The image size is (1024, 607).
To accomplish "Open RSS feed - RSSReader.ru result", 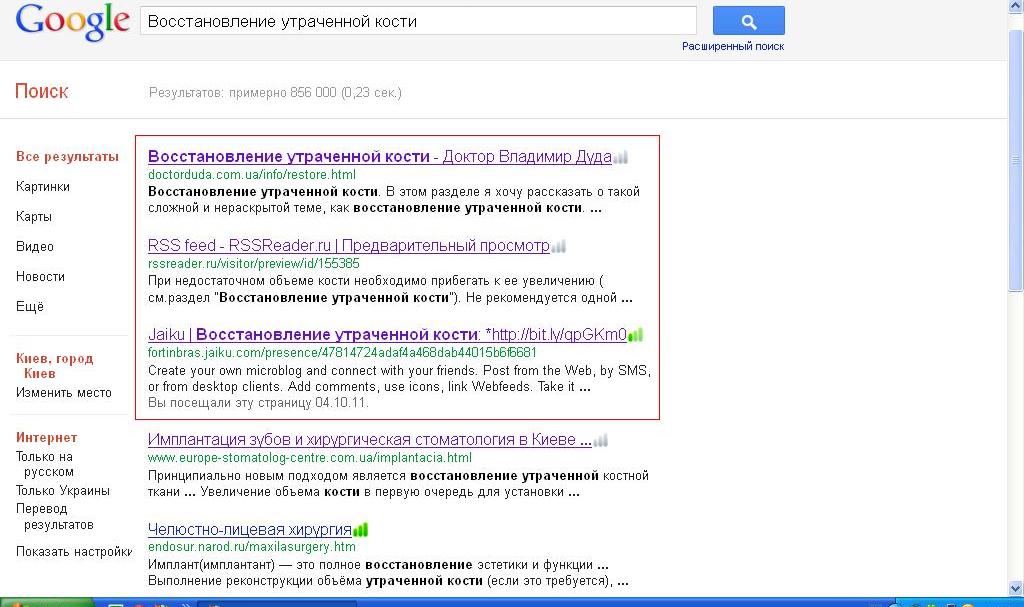I will (349, 246).
